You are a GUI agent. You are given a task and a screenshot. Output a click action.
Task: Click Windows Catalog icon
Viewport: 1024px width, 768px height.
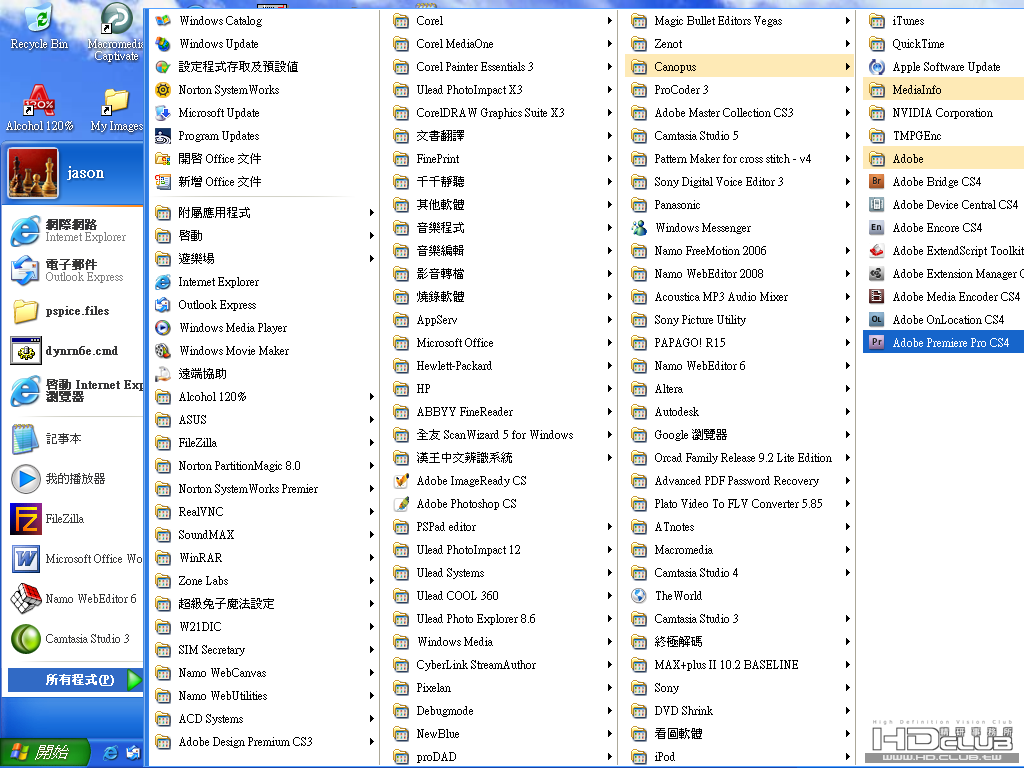[x=163, y=21]
